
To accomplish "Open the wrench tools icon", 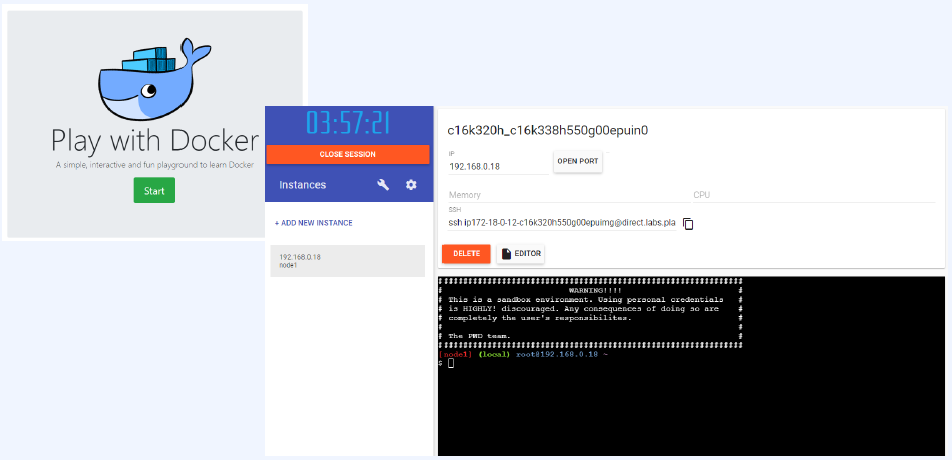I will pyautogui.click(x=383, y=185).
